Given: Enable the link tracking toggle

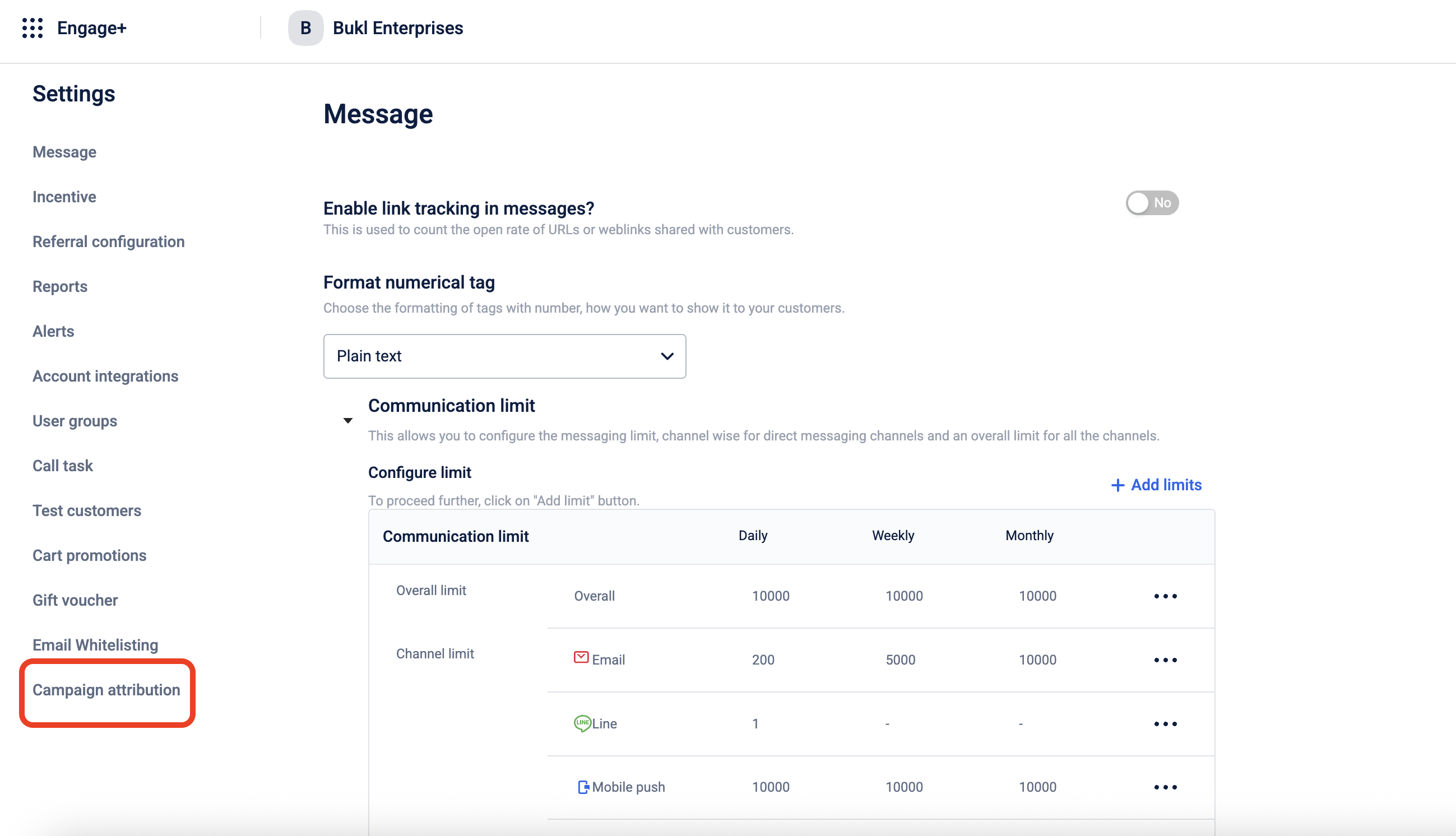Looking at the screenshot, I should [1152, 203].
